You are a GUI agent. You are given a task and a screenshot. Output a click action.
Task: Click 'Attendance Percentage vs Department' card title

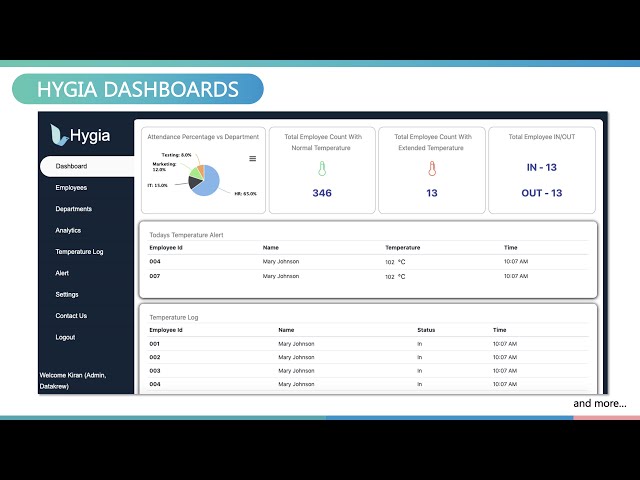pos(203,137)
